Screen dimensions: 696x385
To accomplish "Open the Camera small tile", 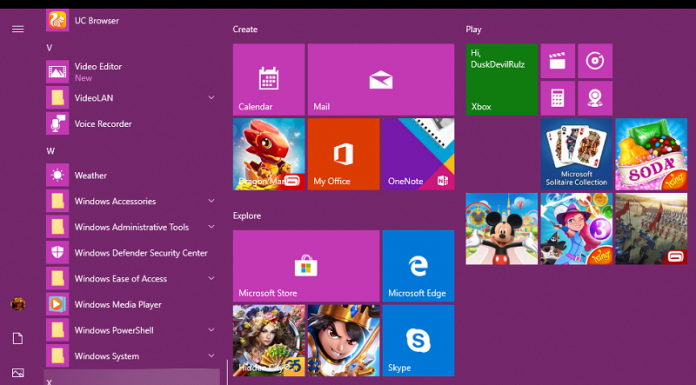I will (x=595, y=98).
